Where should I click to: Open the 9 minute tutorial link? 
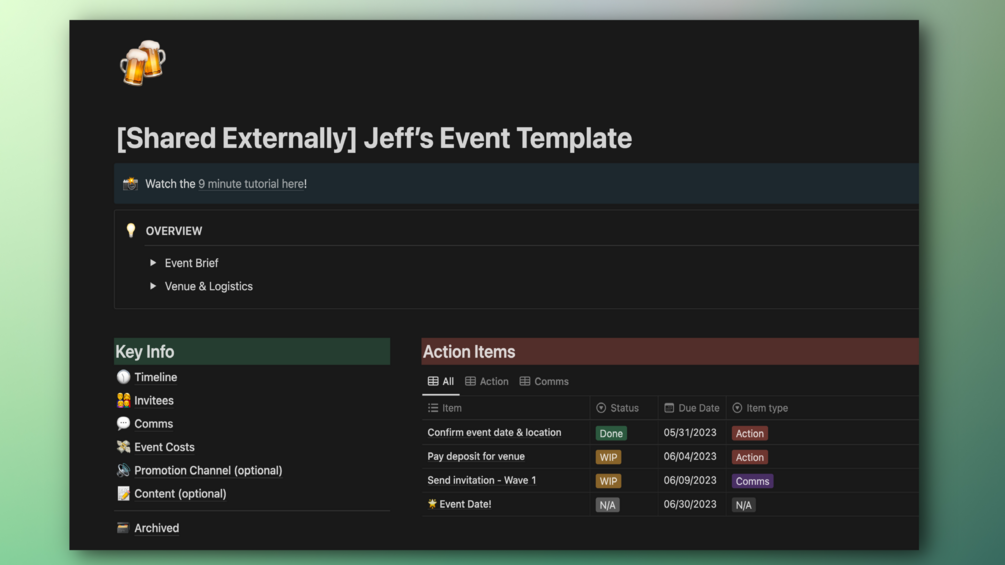tap(250, 184)
